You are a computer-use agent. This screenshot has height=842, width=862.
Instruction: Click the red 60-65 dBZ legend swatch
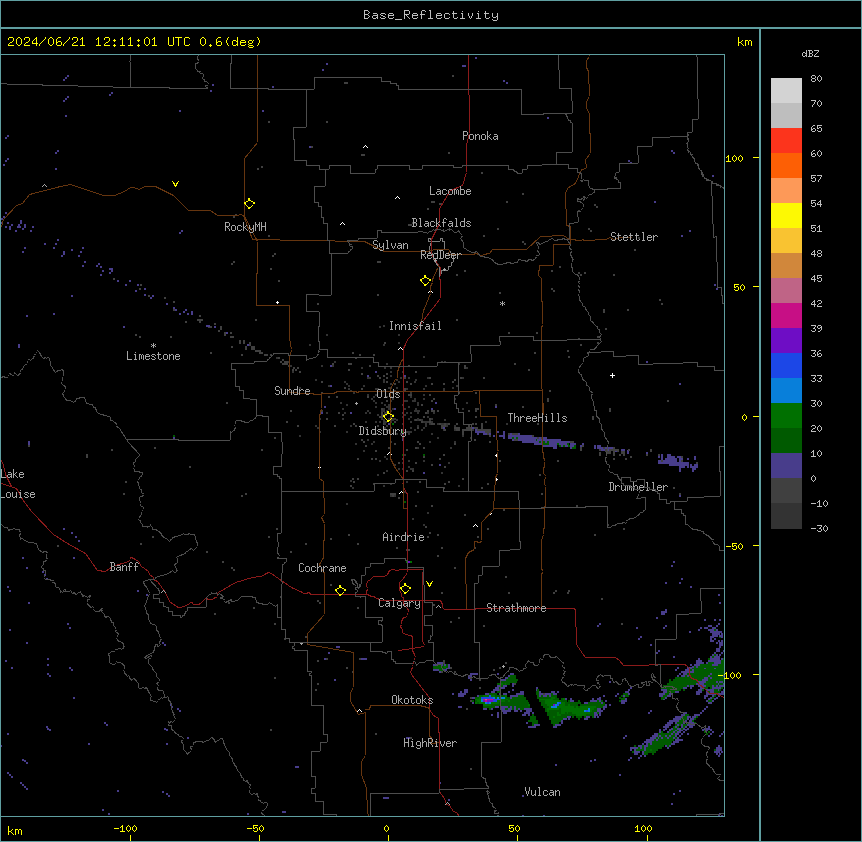coord(786,140)
